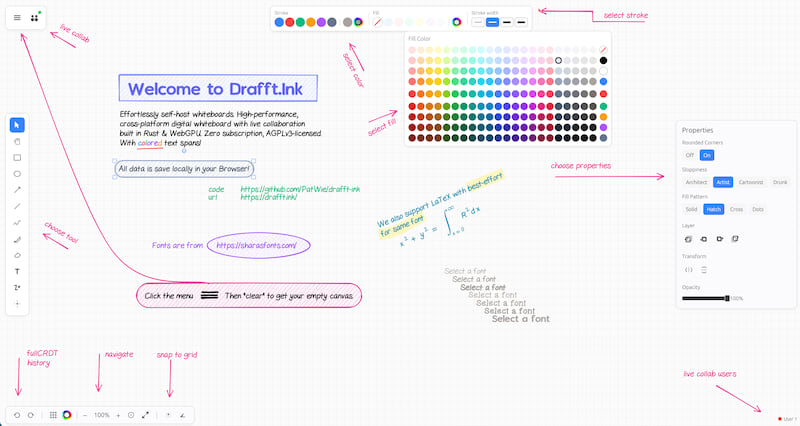The height and width of the screenshot is (426, 800).
Task: Choose Hatch fill pattern
Action: 714,209
